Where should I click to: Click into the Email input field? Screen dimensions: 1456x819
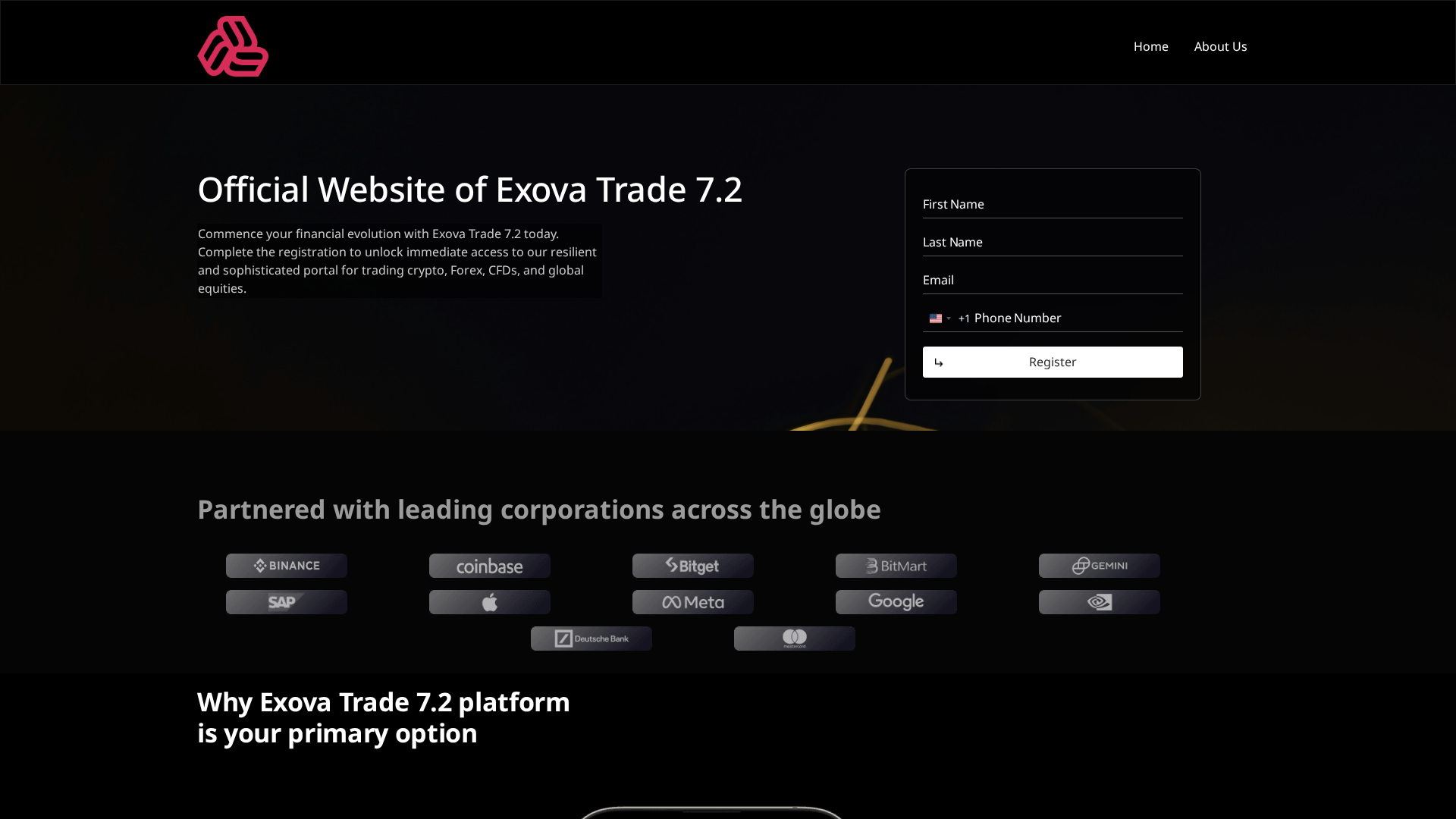1052,280
